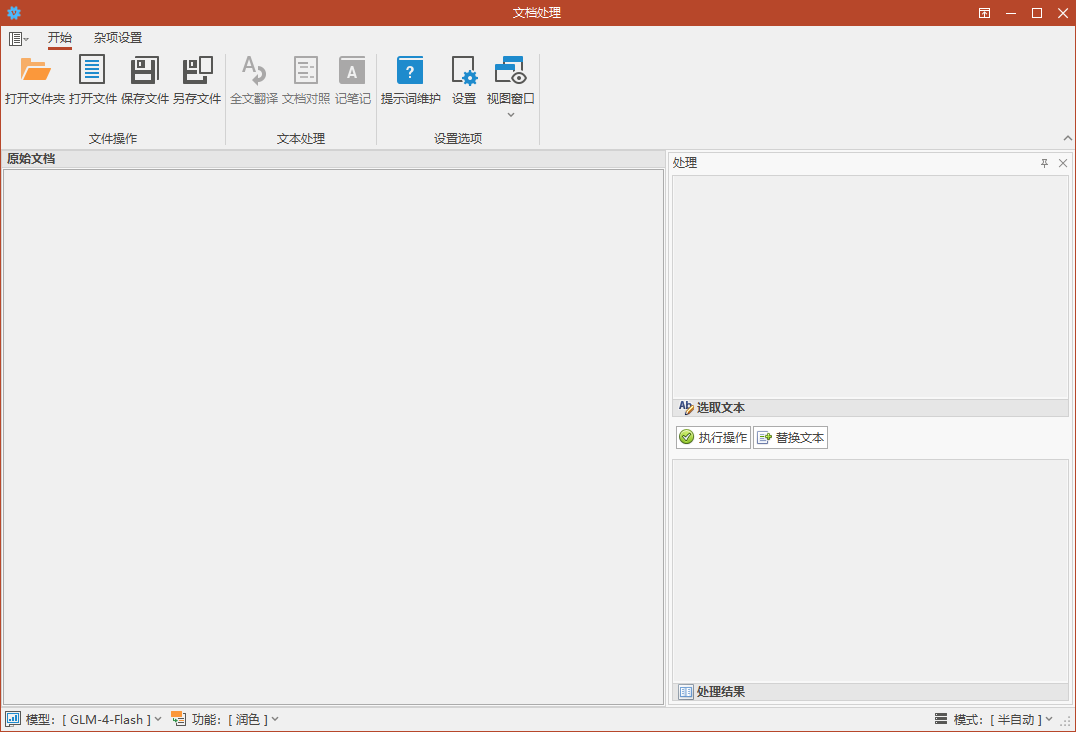Open 提示词维护 prompt maintenance
This screenshot has height=732, width=1076.
click(410, 70)
